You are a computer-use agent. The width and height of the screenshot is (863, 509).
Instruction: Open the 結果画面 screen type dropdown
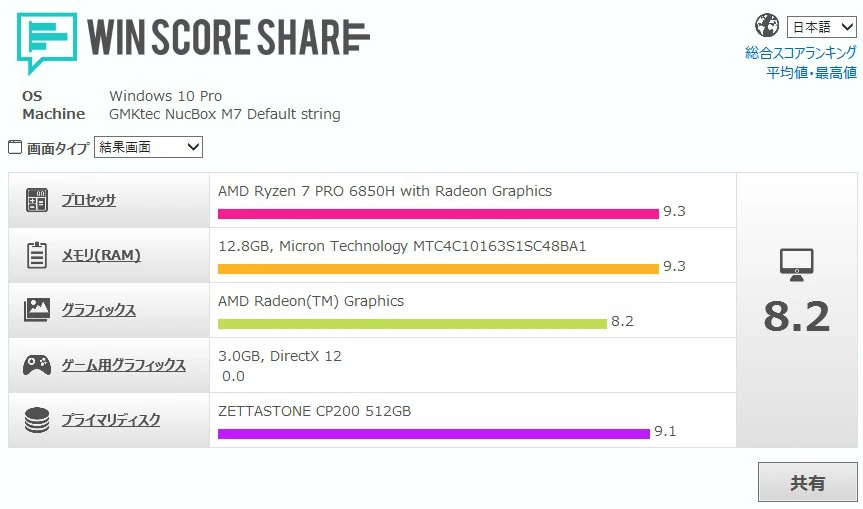tap(148, 148)
